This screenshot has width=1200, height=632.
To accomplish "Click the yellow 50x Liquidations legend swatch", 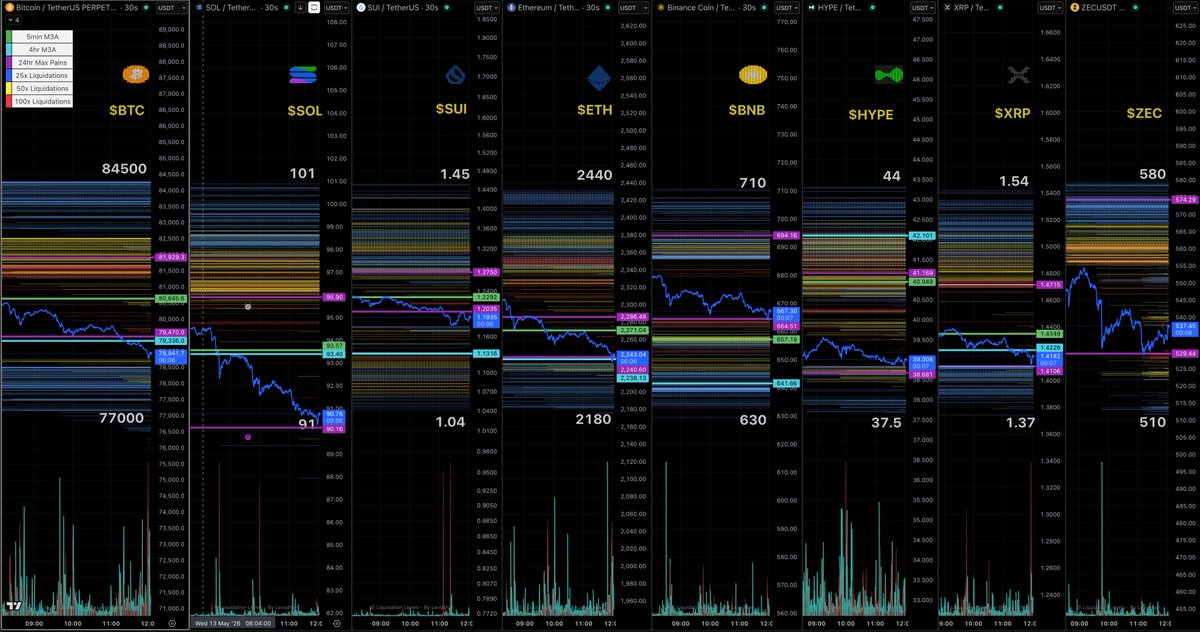I will (9, 88).
